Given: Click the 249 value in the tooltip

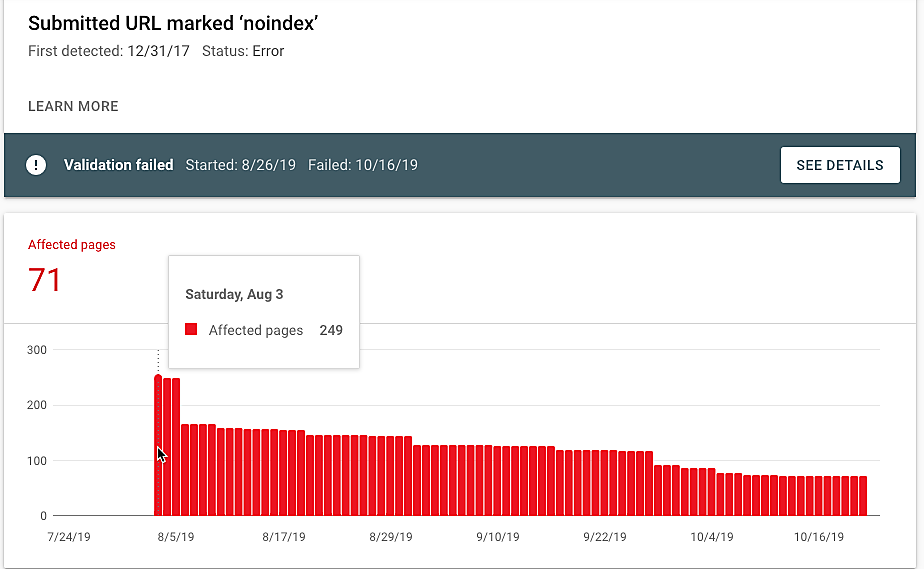Looking at the screenshot, I should point(331,330).
